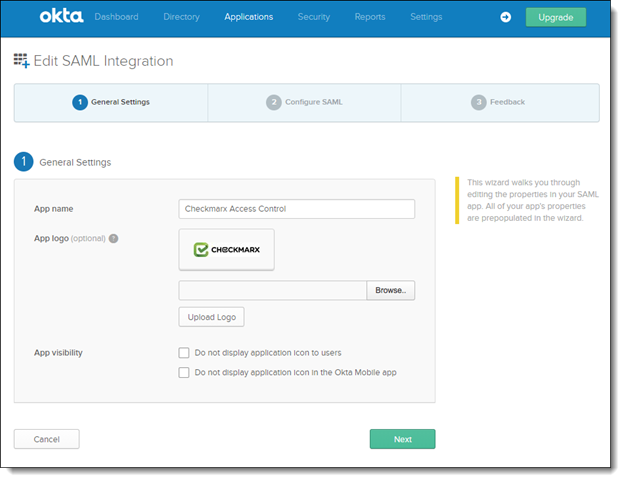Click the Next button
This screenshot has width=624, height=481.
(402, 439)
